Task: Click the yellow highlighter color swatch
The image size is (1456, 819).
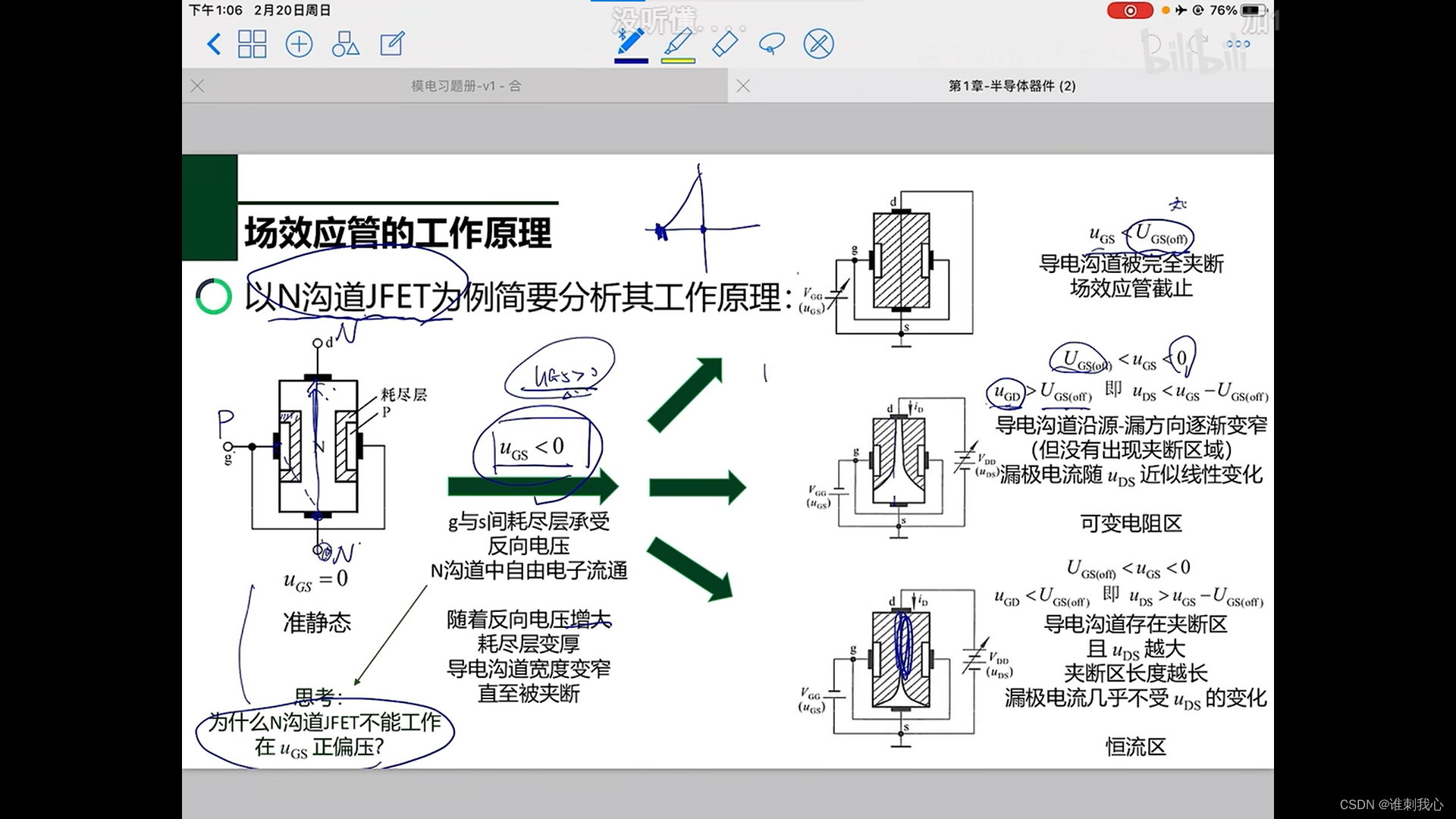Action: [678, 61]
